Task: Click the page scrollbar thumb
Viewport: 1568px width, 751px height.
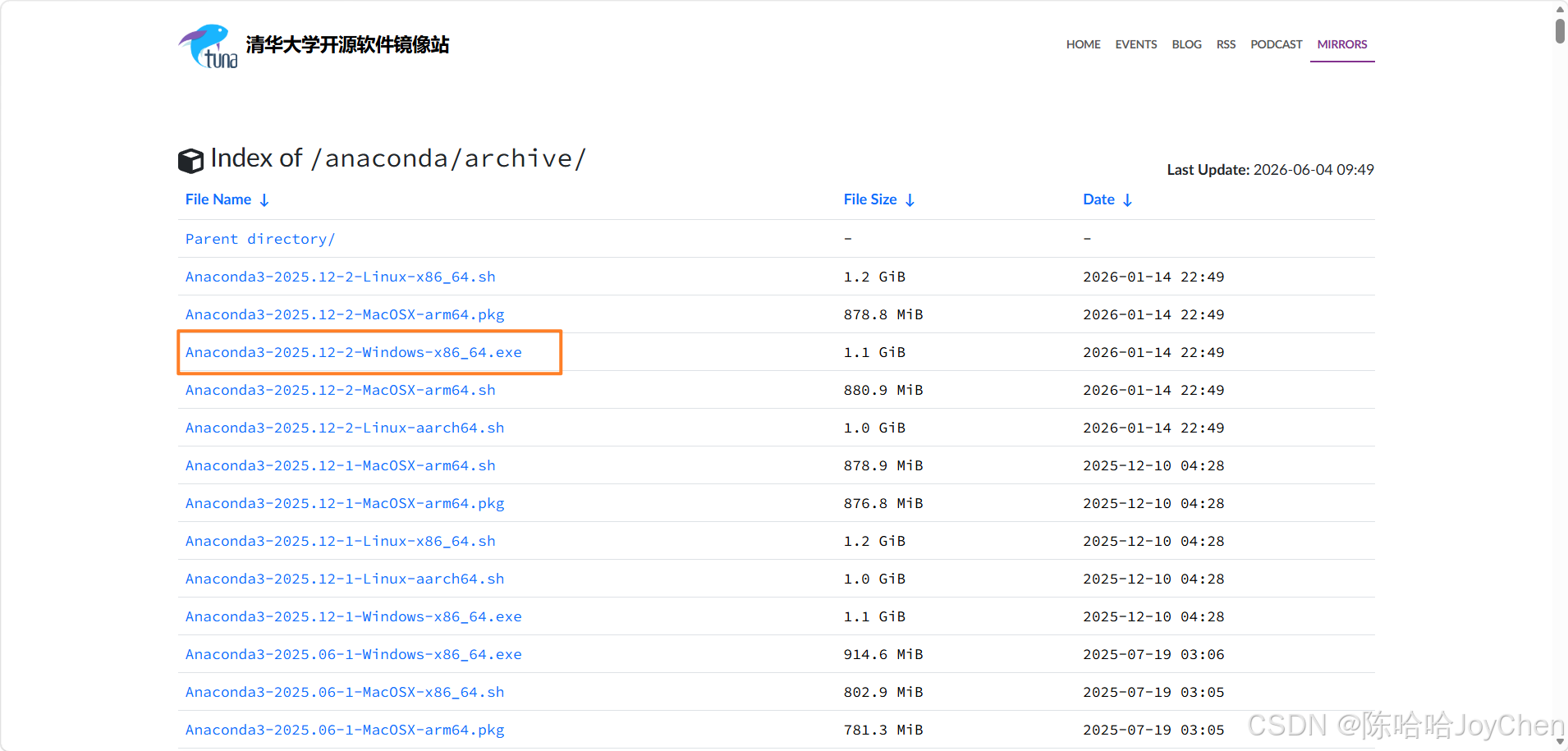Action: (1560, 30)
